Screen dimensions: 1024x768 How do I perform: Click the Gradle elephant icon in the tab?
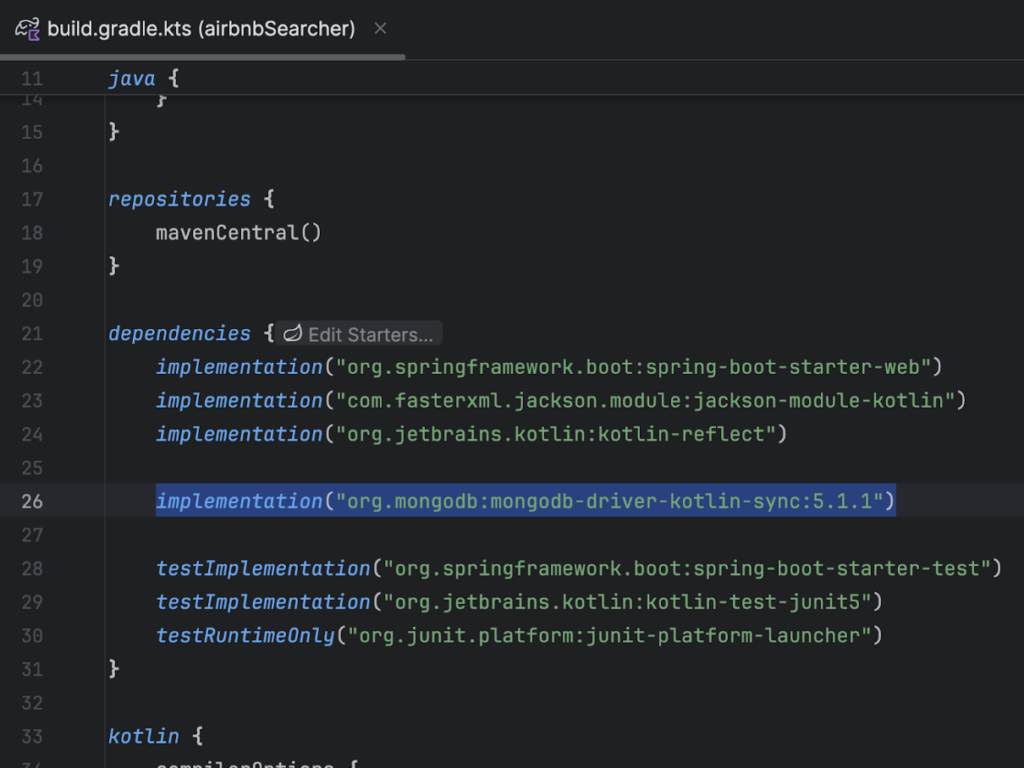pyautogui.click(x=27, y=28)
